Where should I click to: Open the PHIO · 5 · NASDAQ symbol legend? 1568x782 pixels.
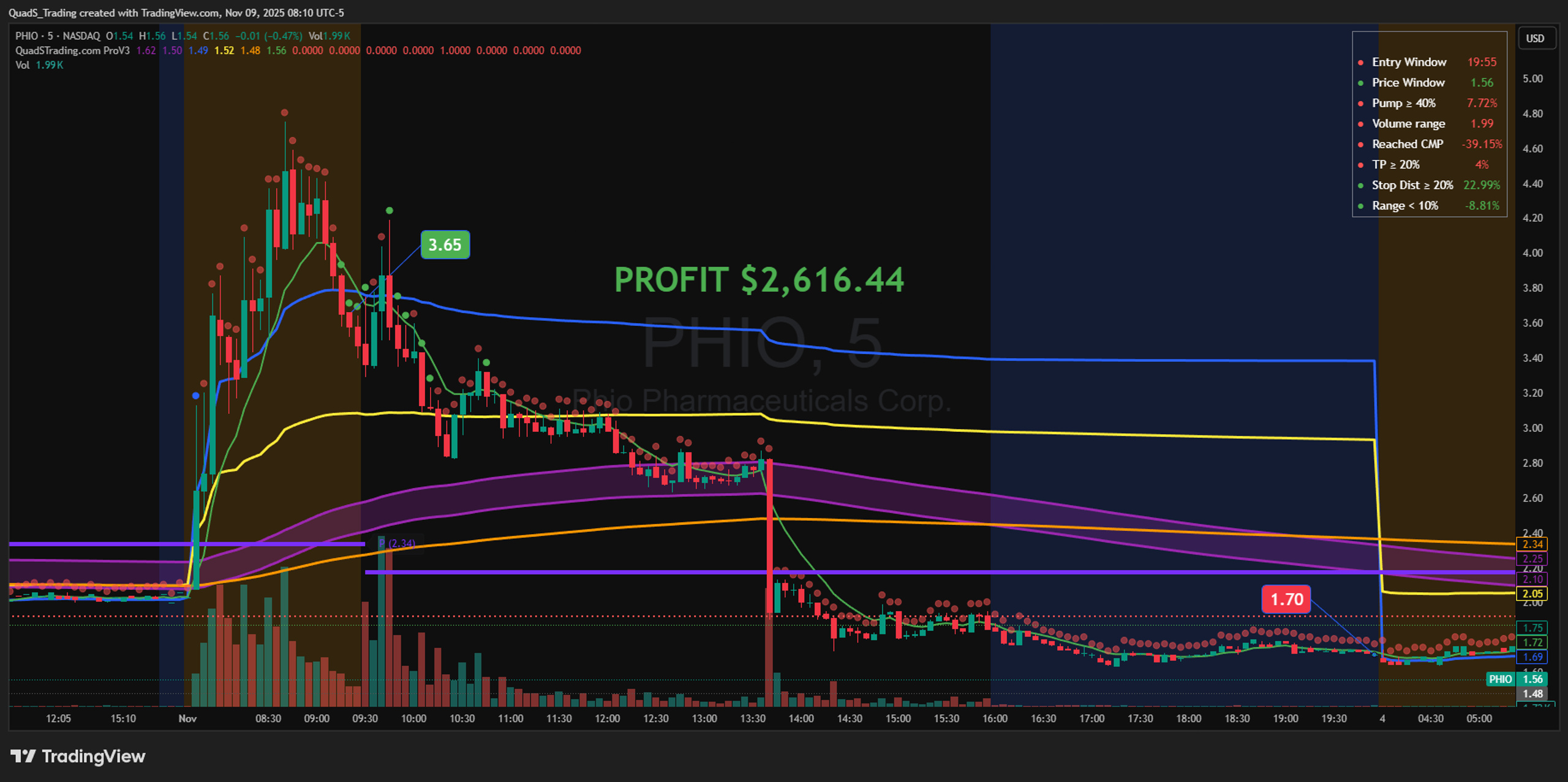[58, 36]
